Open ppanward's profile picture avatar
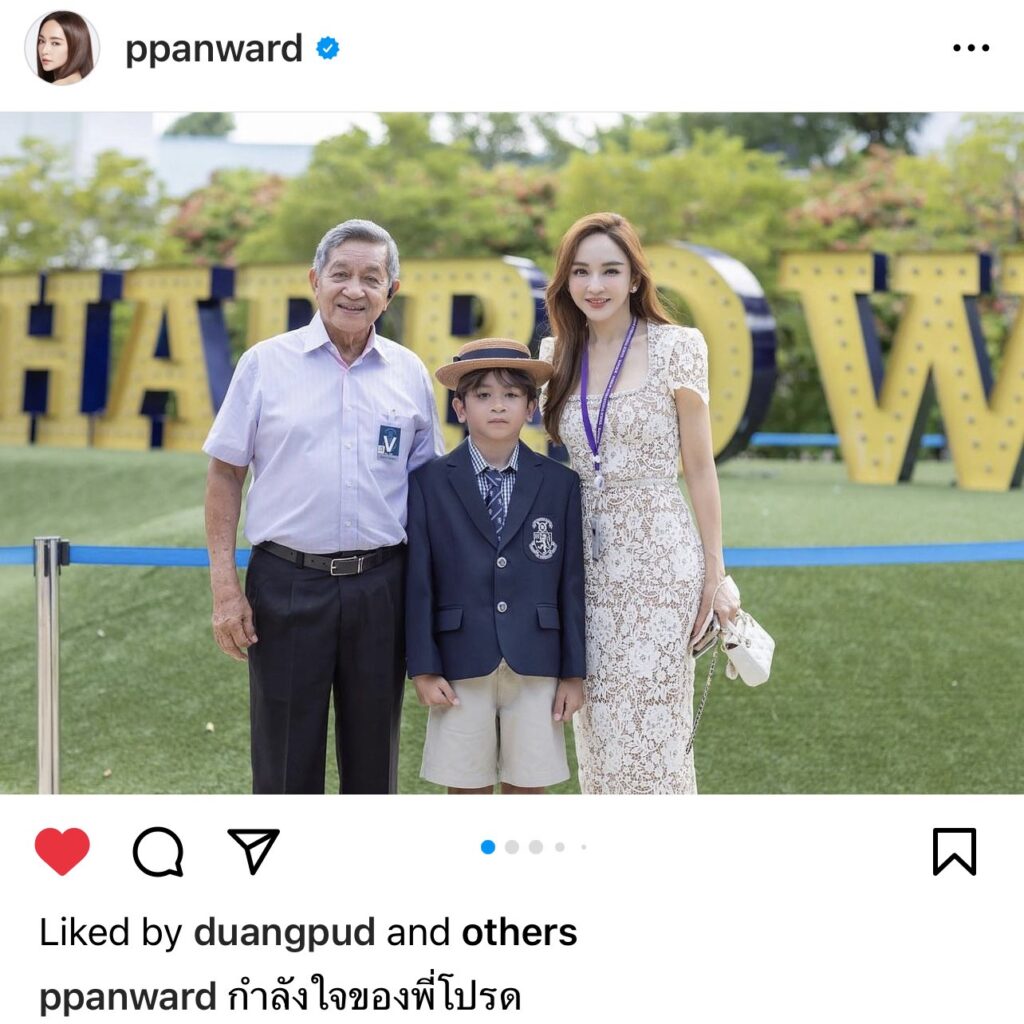This screenshot has width=1024, height=1024. click(x=62, y=48)
